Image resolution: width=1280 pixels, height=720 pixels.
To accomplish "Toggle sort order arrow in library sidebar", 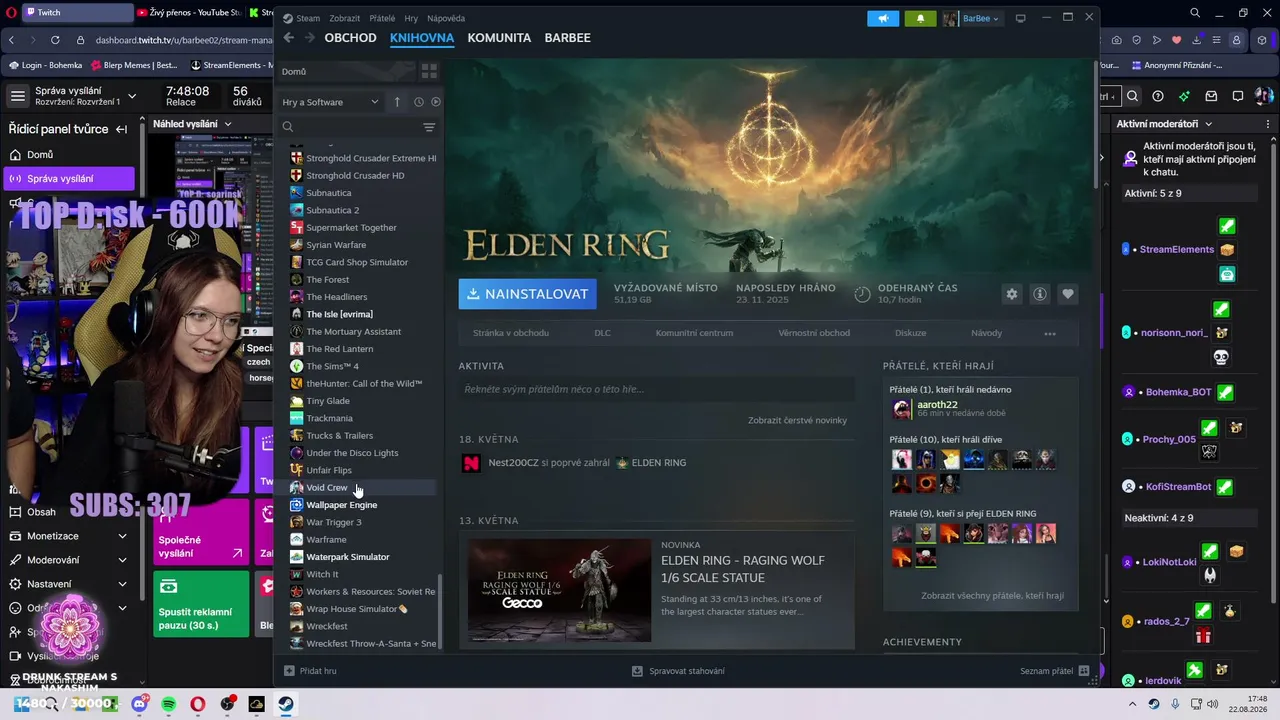I will (x=397, y=102).
